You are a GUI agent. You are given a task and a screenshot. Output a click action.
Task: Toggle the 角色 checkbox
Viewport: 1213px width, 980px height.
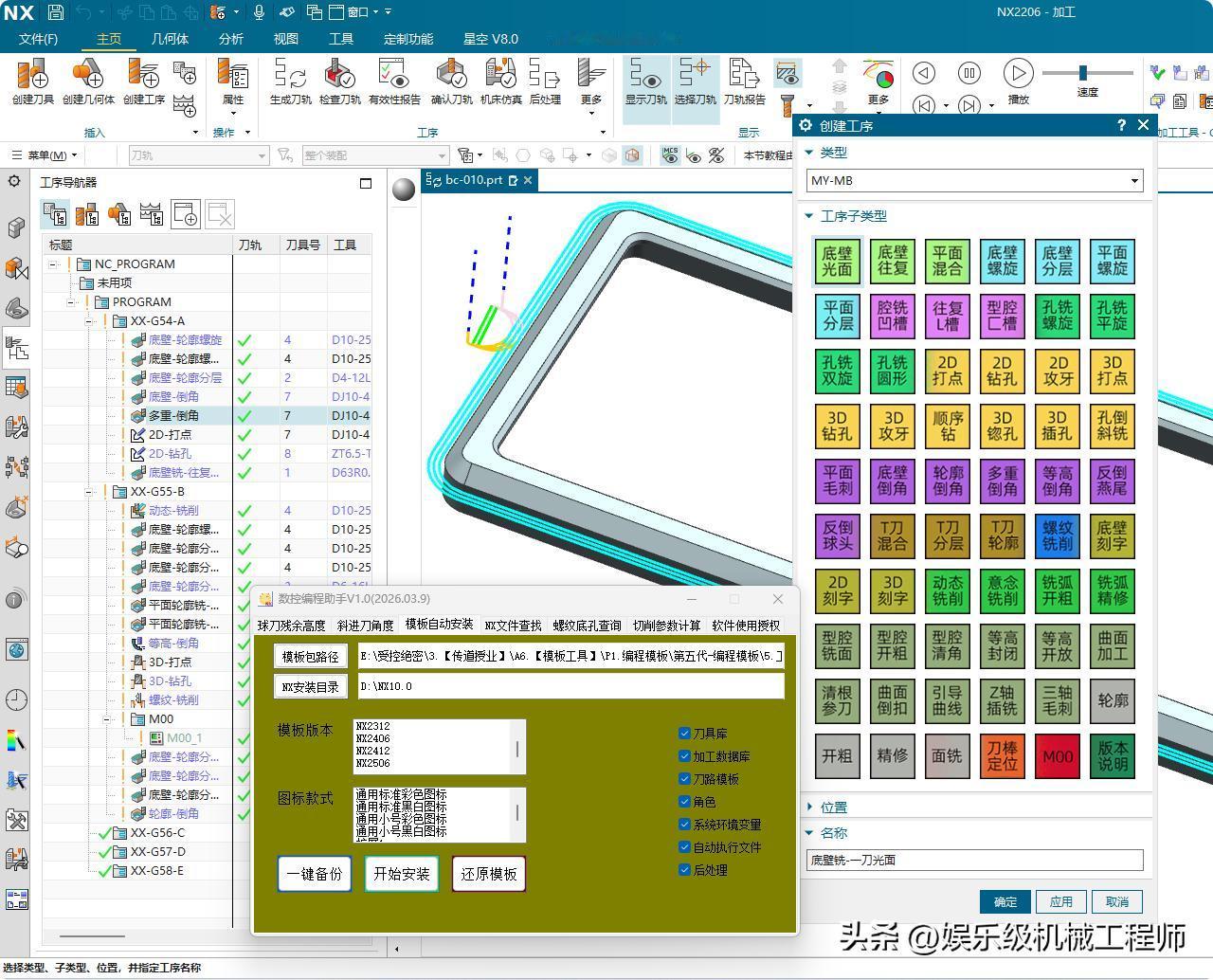pos(684,801)
